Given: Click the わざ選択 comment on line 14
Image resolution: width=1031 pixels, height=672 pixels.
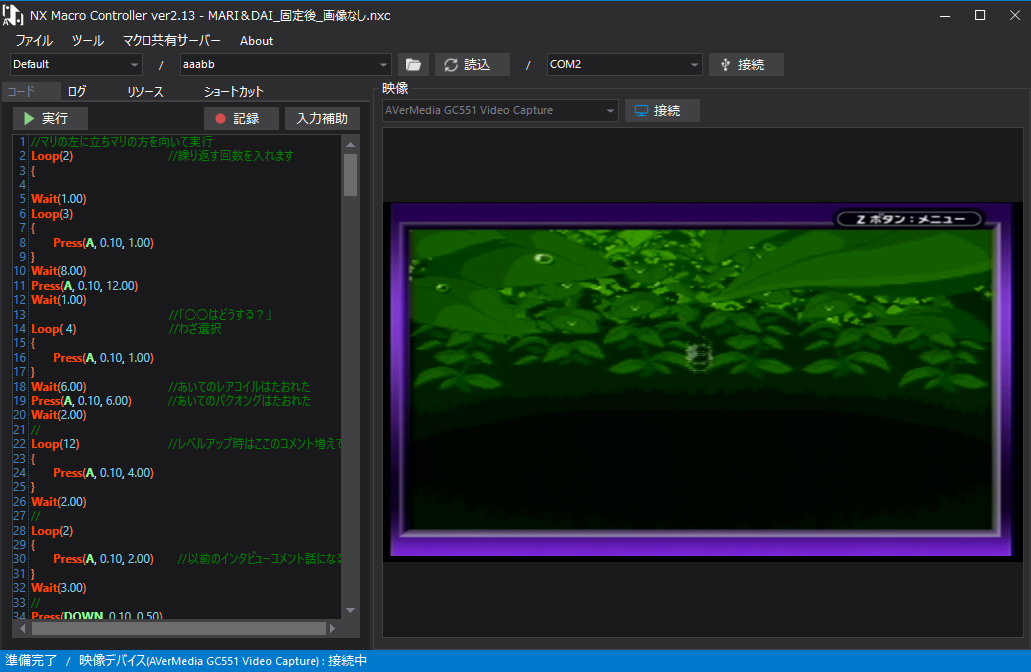Looking at the screenshot, I should point(195,329).
